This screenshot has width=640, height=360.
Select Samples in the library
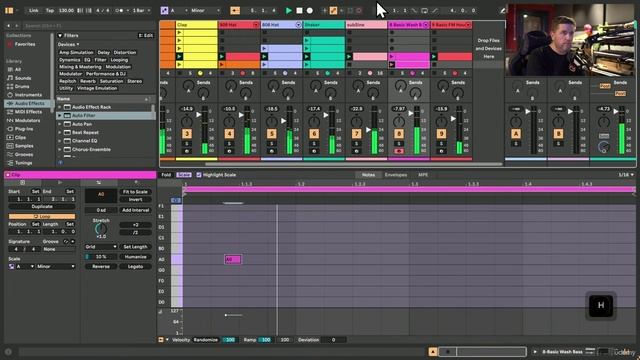[24, 146]
